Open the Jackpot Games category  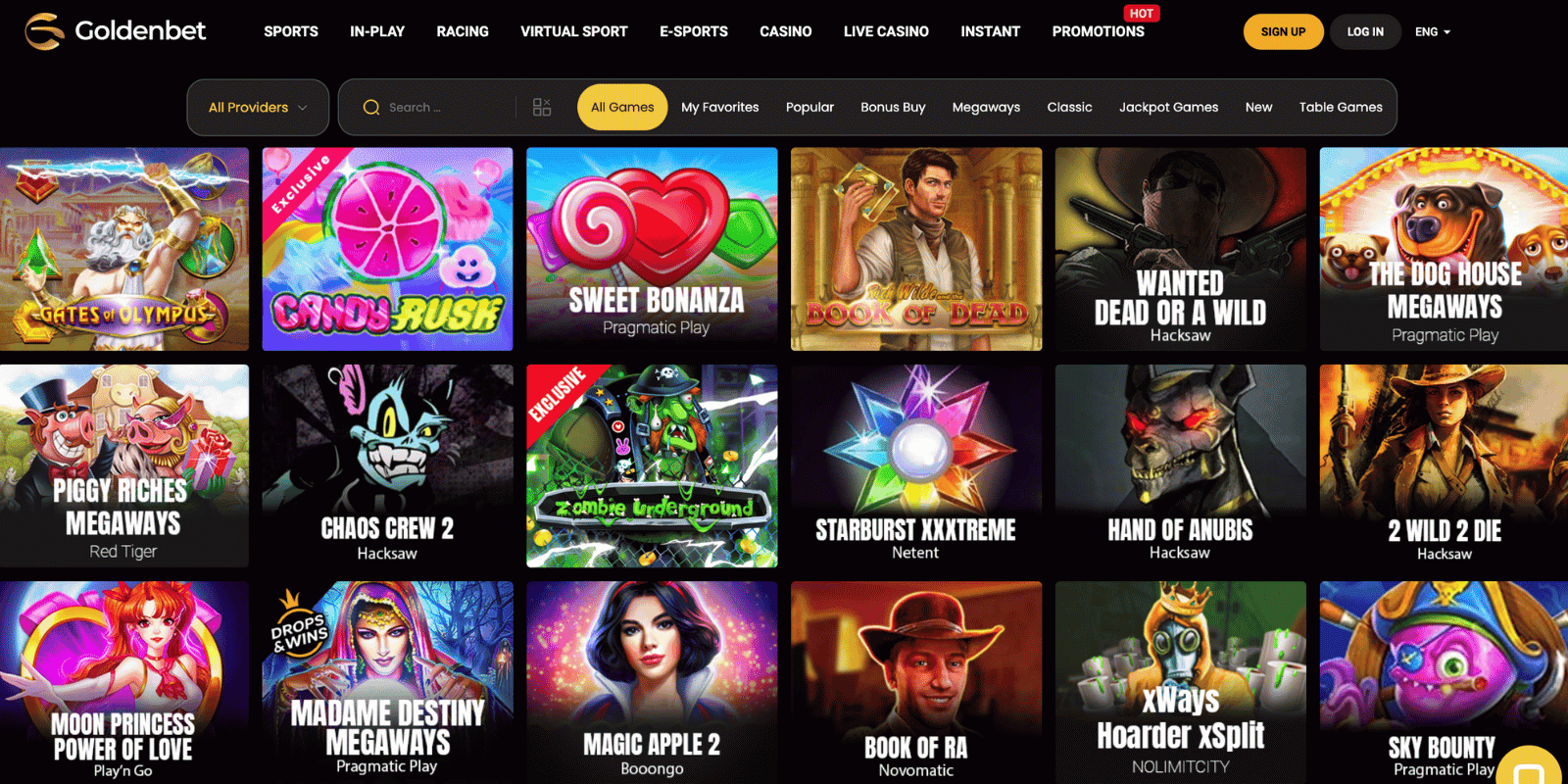pos(1168,108)
